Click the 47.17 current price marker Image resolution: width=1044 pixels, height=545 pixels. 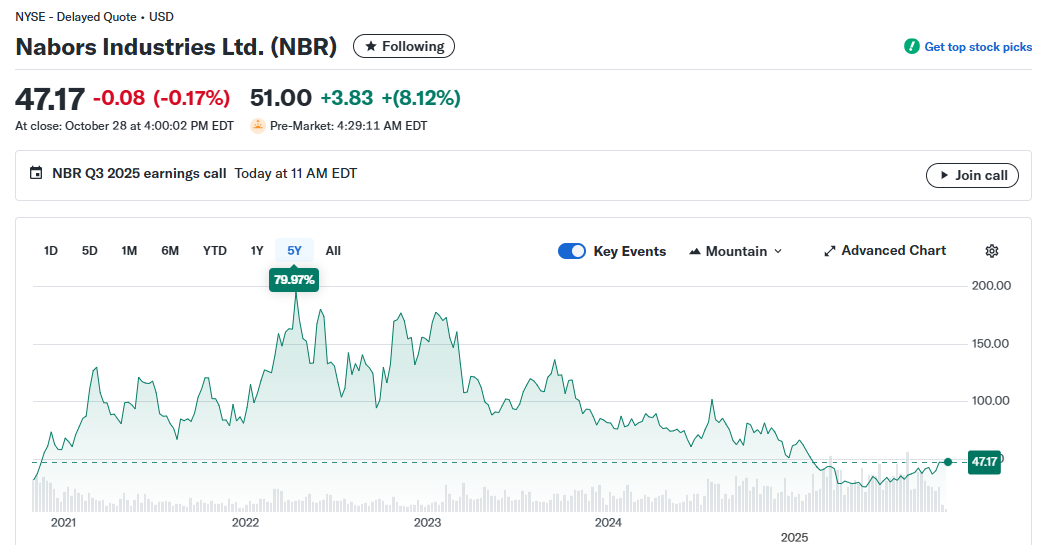984,461
